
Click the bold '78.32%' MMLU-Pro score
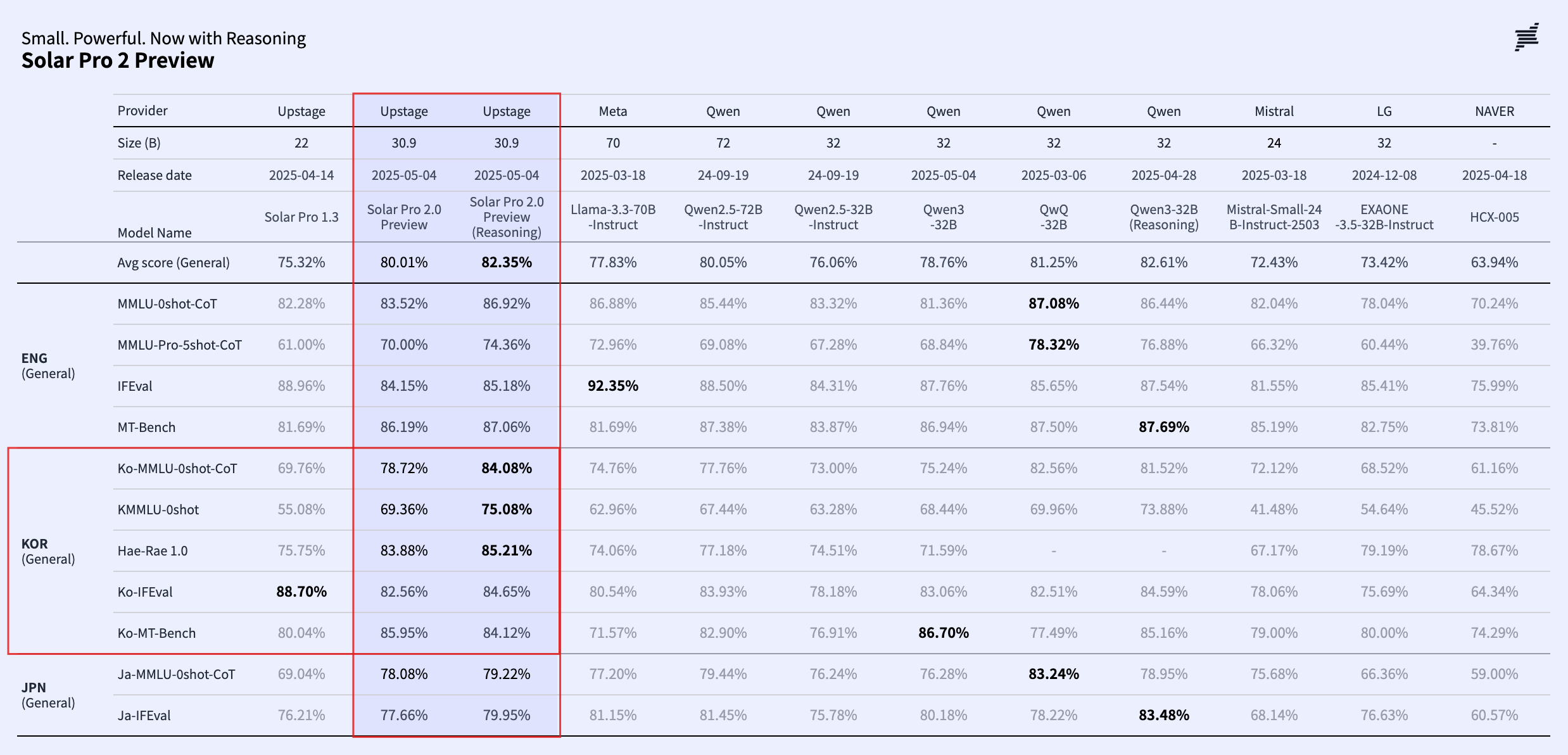point(1054,345)
